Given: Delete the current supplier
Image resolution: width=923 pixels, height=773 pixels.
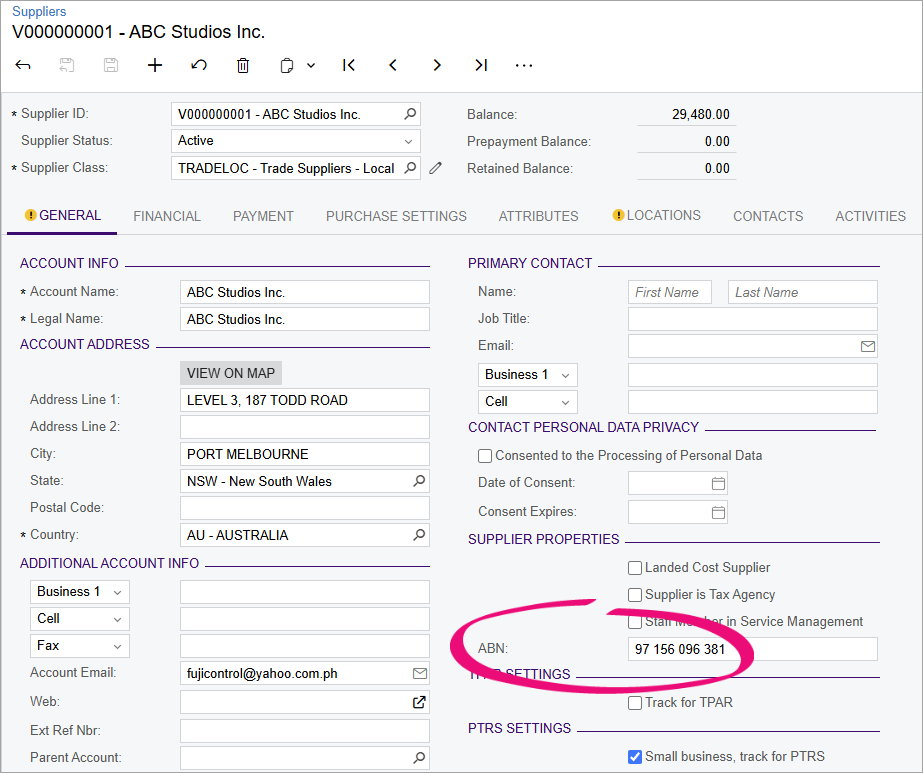Looking at the screenshot, I should pyautogui.click(x=242, y=65).
